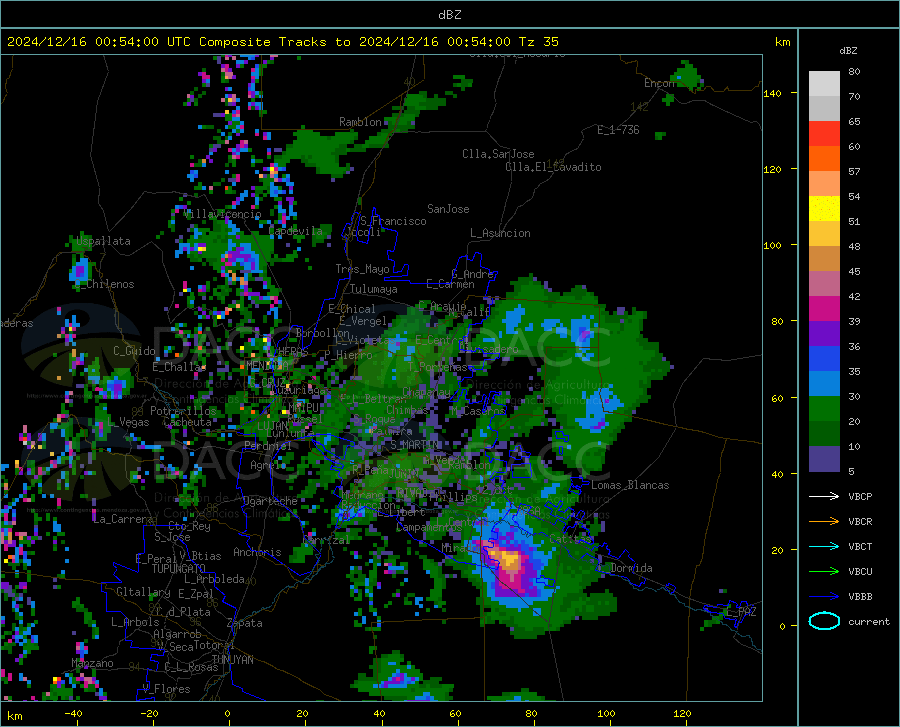Click the 'Perdriel' place label
This screenshot has height=727, width=900.
pyautogui.click(x=268, y=445)
